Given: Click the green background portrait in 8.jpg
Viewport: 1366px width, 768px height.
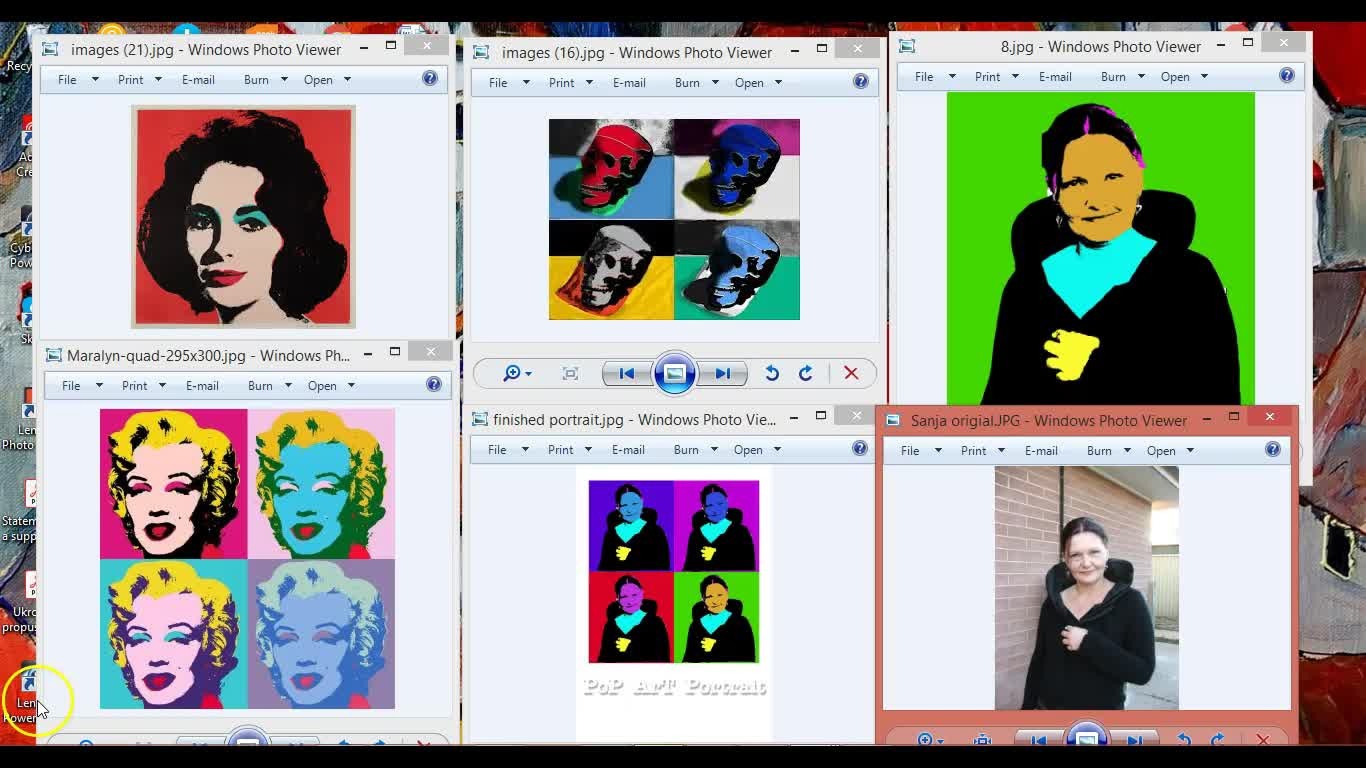Looking at the screenshot, I should pos(1101,248).
